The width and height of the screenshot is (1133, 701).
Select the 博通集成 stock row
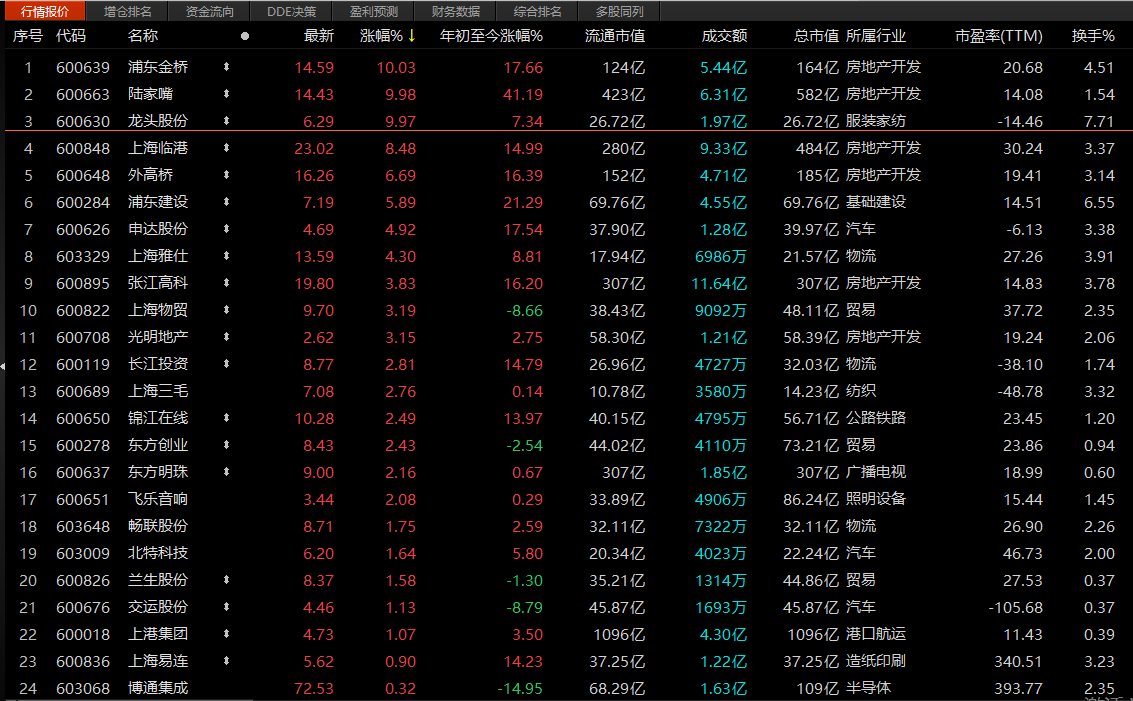pyautogui.click(x=158, y=689)
